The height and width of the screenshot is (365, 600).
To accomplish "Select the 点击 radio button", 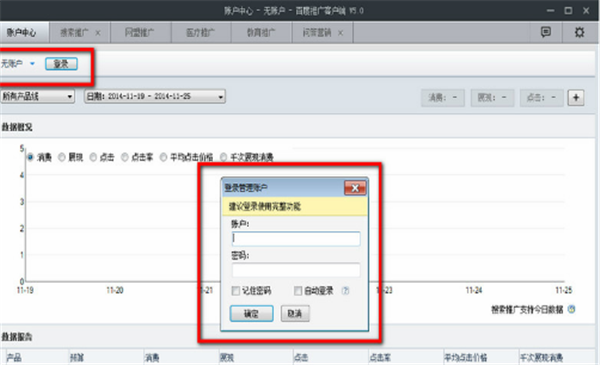I will click(x=93, y=157).
